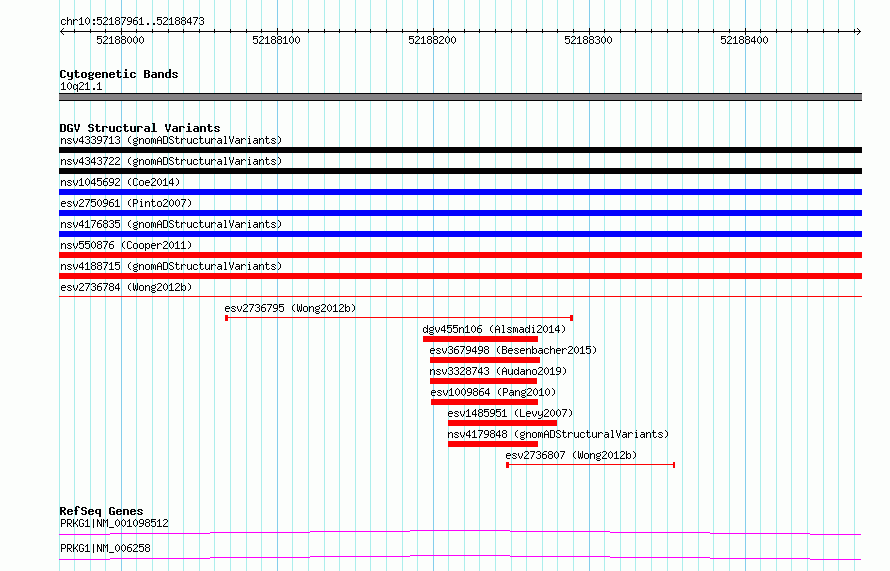Select variant label esv2736784 (Wong2012b)

click(x=126, y=287)
